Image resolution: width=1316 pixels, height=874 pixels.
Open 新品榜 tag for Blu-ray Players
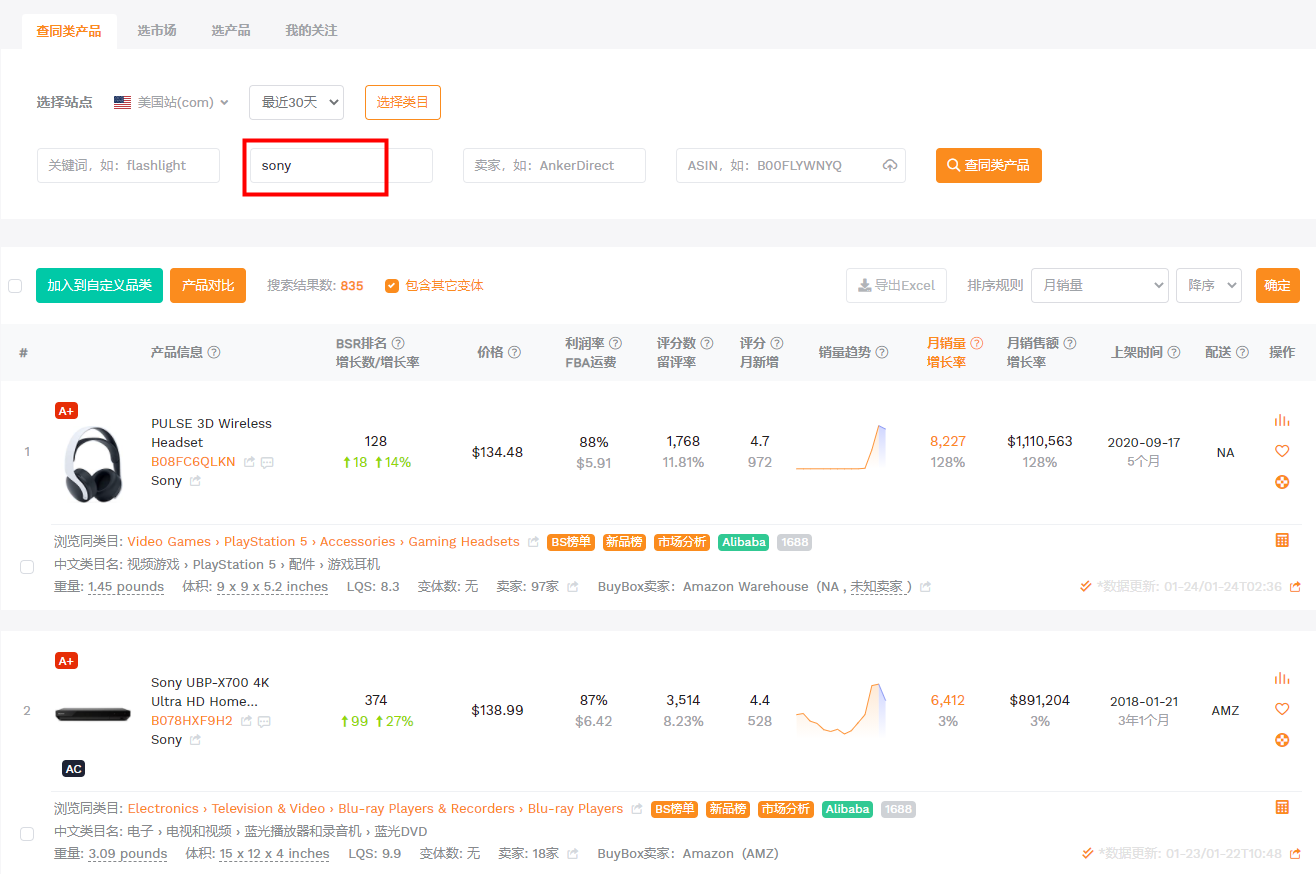[x=728, y=809]
